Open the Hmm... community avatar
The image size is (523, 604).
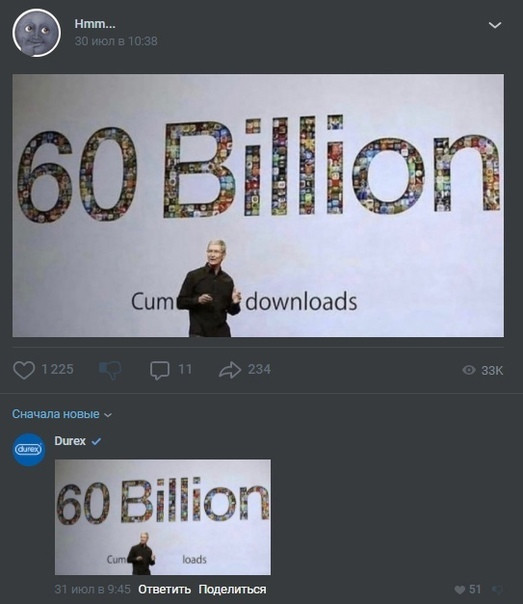(x=36, y=33)
